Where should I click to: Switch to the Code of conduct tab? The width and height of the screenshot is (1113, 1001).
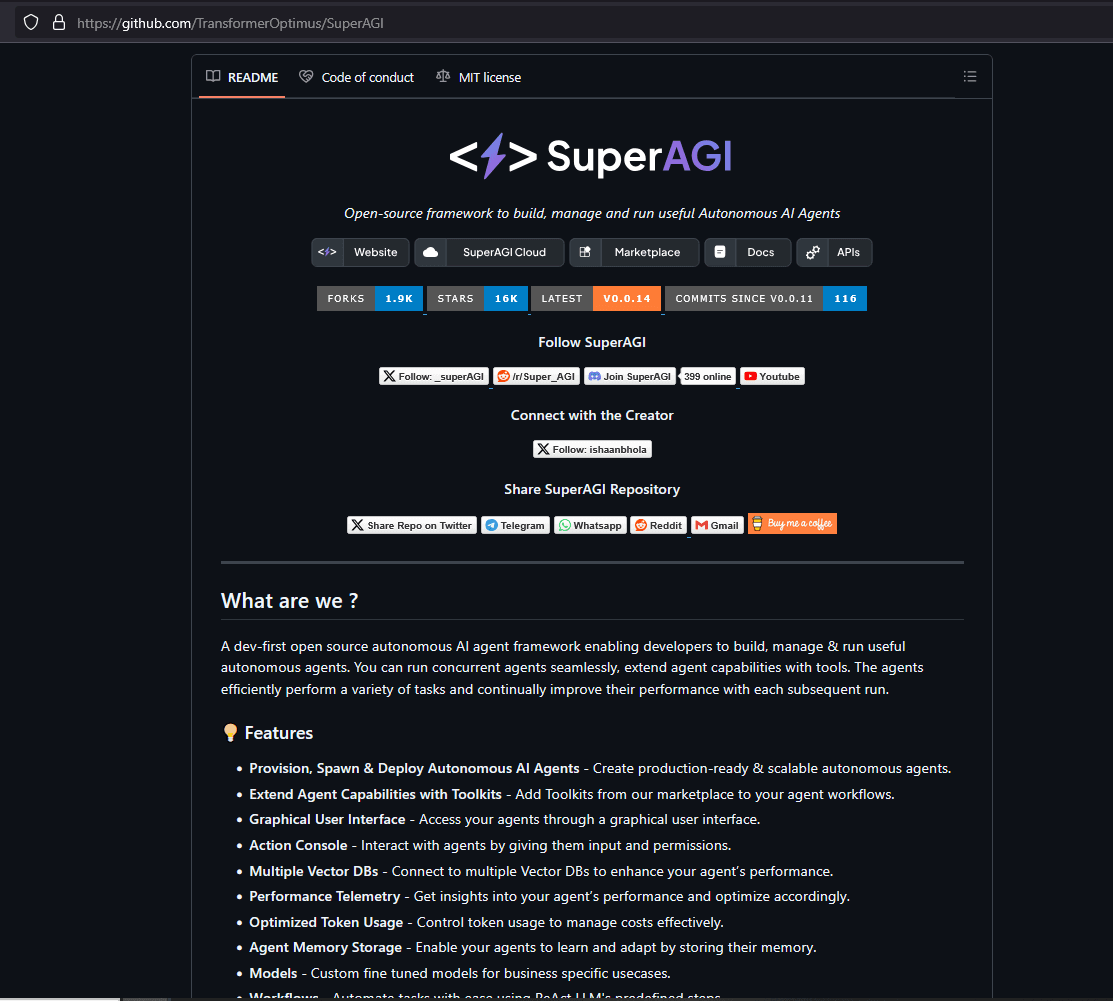point(356,76)
